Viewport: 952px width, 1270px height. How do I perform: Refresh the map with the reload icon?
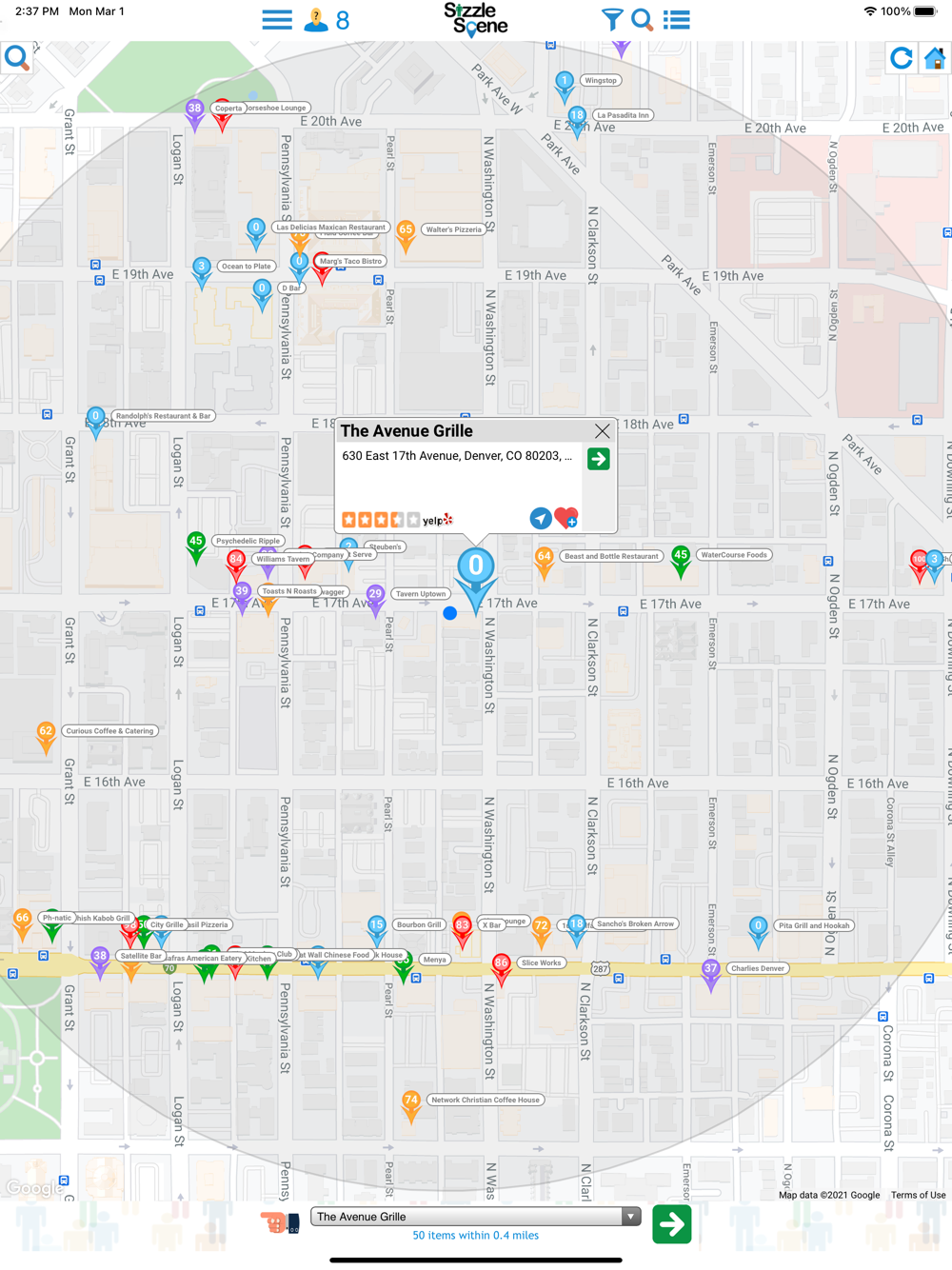[901, 59]
